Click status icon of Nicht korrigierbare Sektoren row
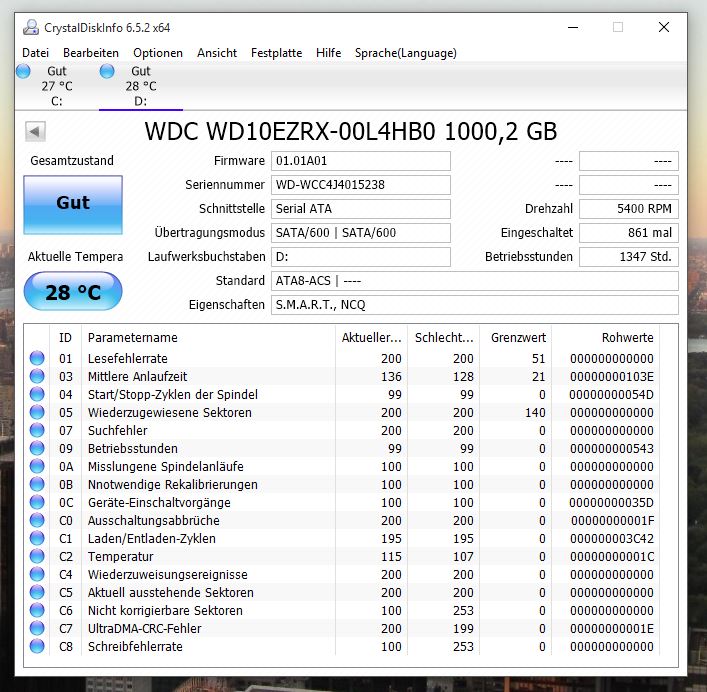 37,610
